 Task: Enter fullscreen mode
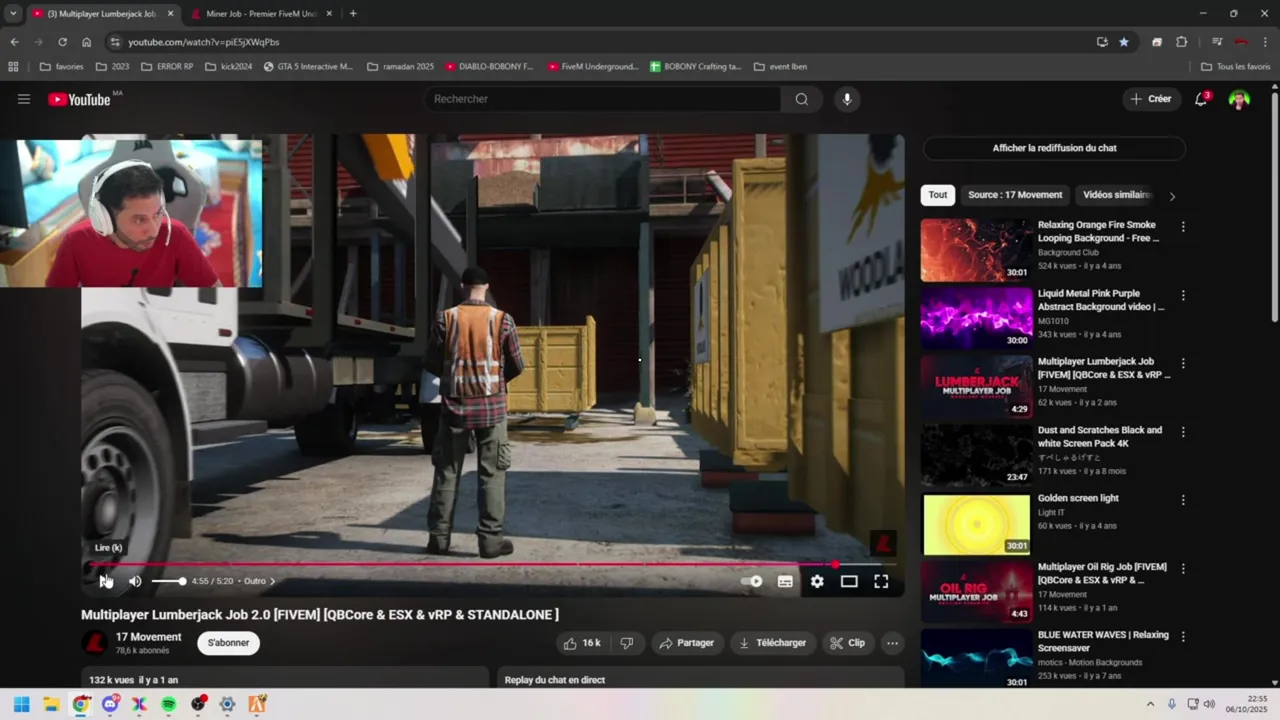pos(881,581)
